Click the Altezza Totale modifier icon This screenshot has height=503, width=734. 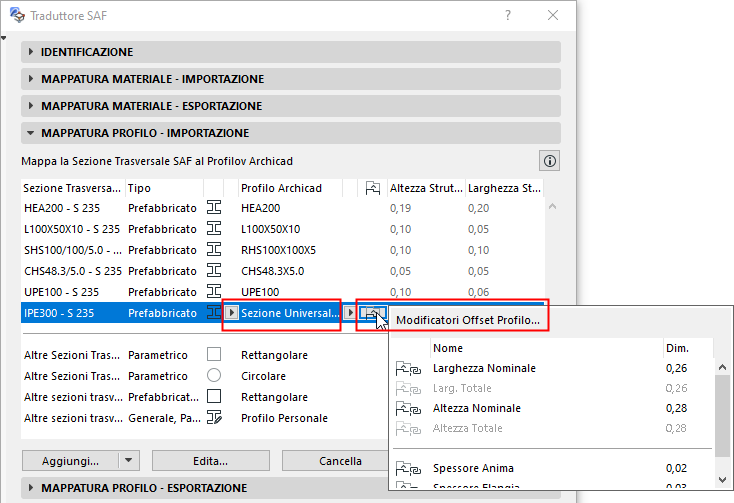[408, 428]
